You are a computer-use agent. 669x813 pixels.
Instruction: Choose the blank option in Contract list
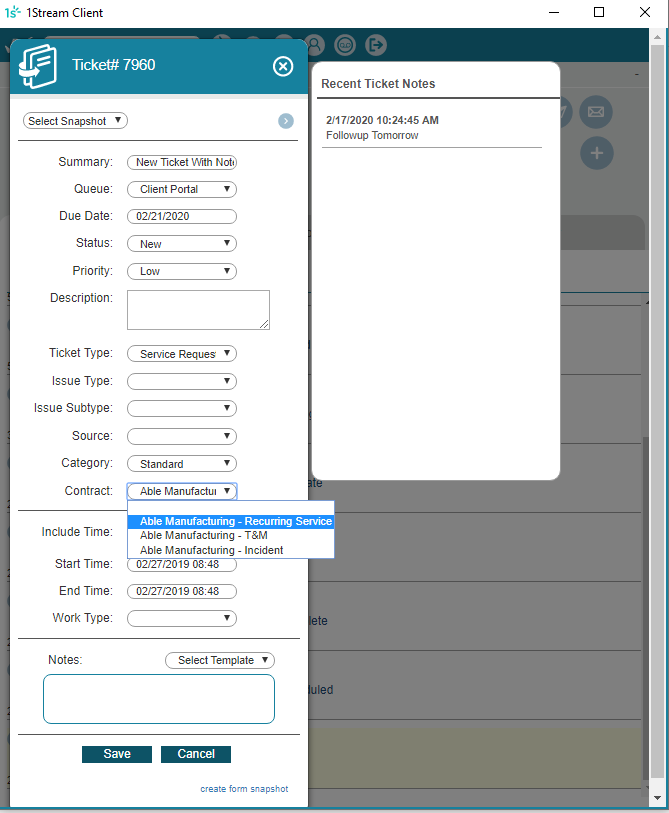tap(231, 508)
